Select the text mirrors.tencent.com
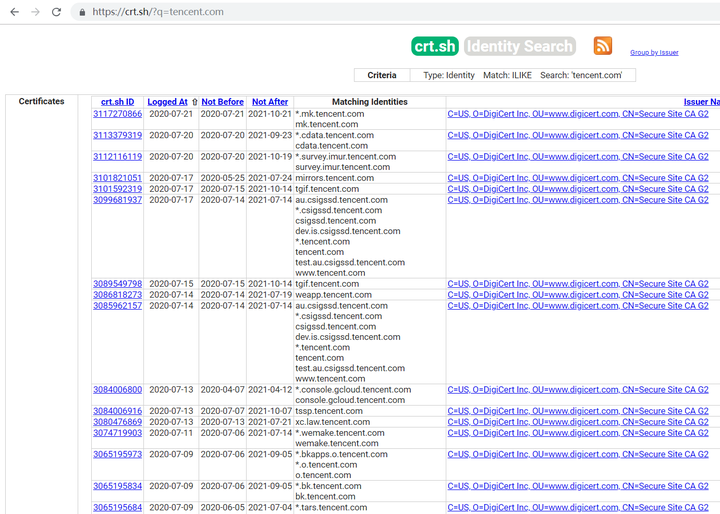Screen dimensions: 720x514 tap(334, 178)
